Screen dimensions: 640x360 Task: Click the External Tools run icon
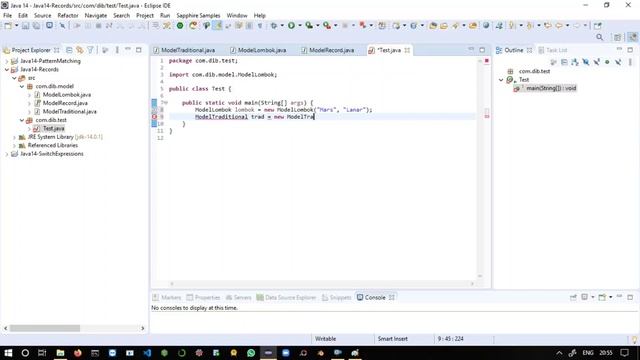[x=327, y=26]
